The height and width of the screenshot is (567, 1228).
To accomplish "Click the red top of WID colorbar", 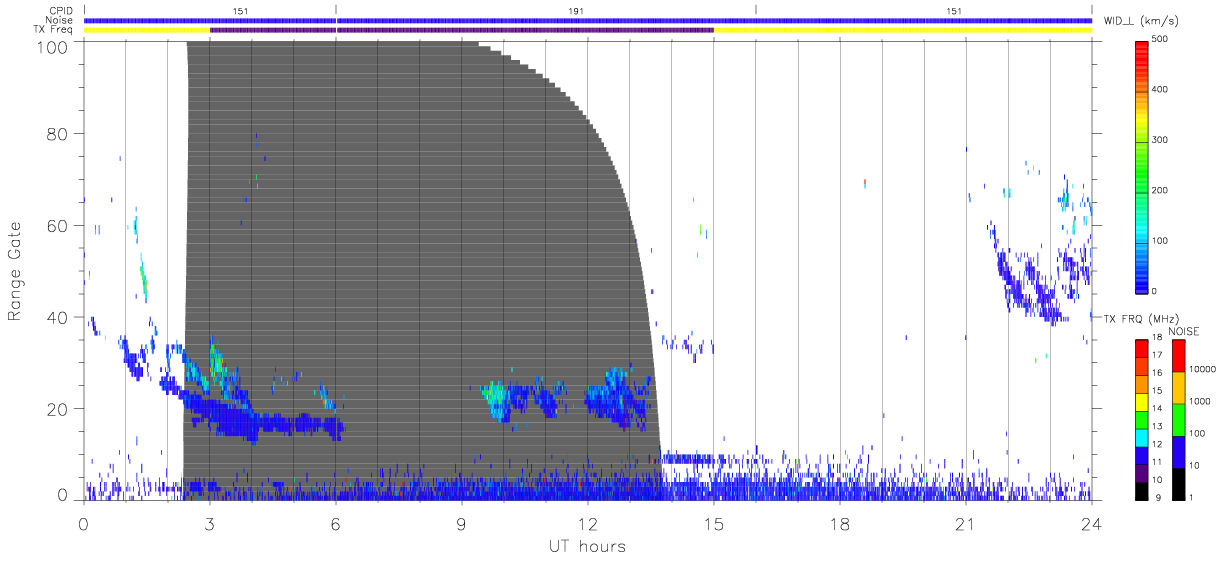I will click(x=1142, y=50).
